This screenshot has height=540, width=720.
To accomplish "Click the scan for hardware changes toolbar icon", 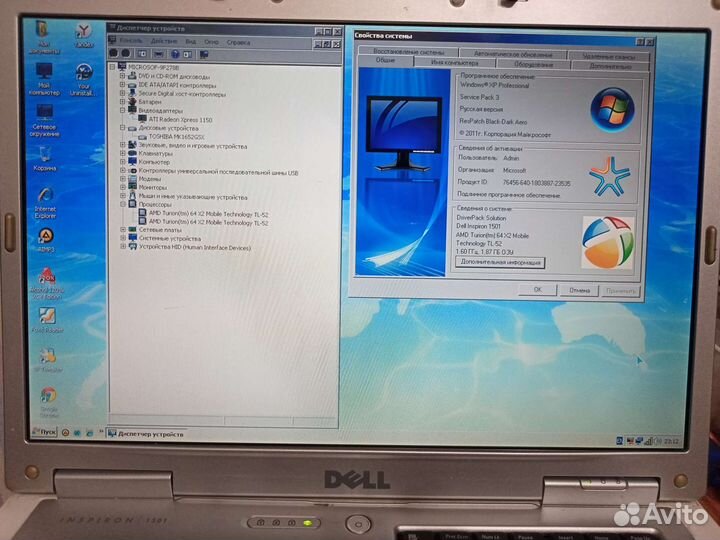I will pos(204,54).
